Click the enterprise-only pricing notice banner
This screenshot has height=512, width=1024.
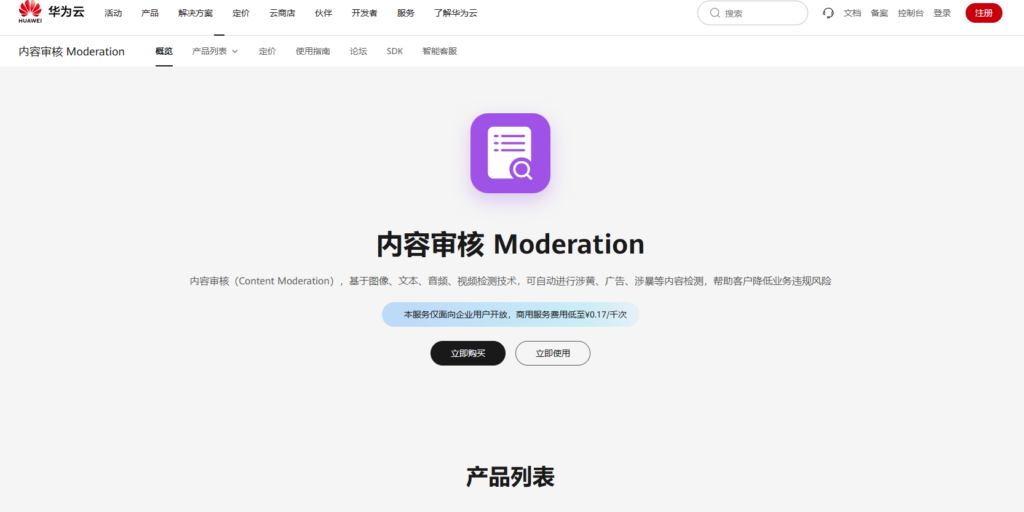510,314
